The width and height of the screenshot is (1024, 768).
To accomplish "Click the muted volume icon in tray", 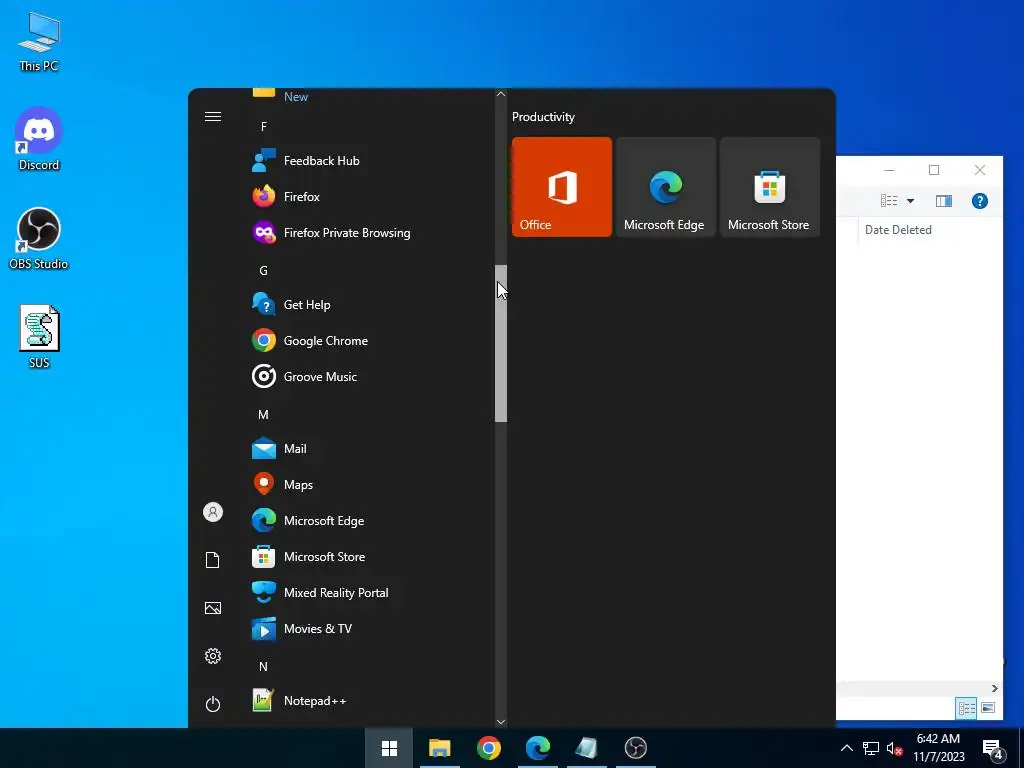I will [895, 748].
